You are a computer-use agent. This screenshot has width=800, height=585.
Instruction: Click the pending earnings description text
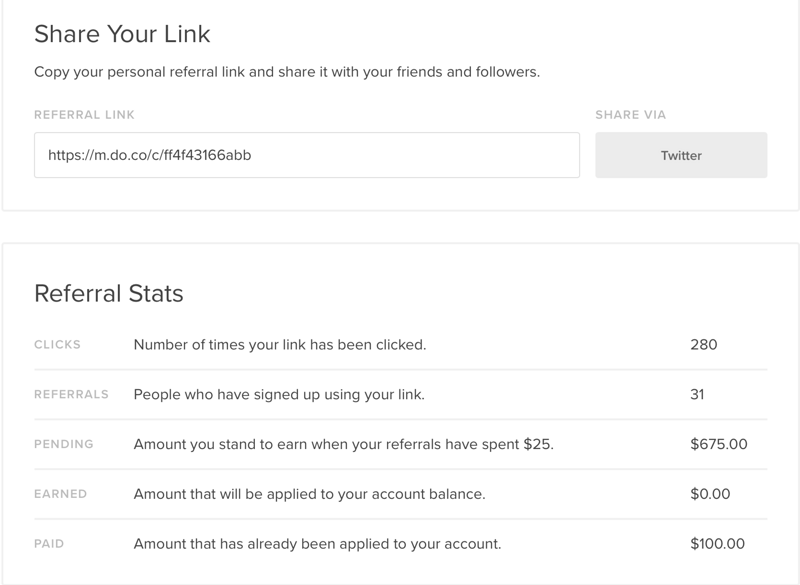343,444
